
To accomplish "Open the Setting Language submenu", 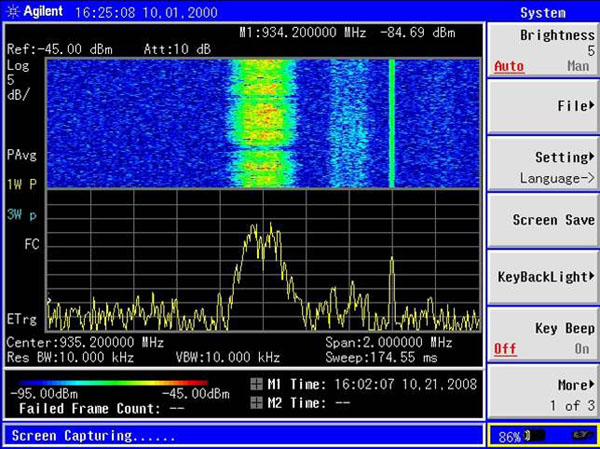I will (543, 163).
